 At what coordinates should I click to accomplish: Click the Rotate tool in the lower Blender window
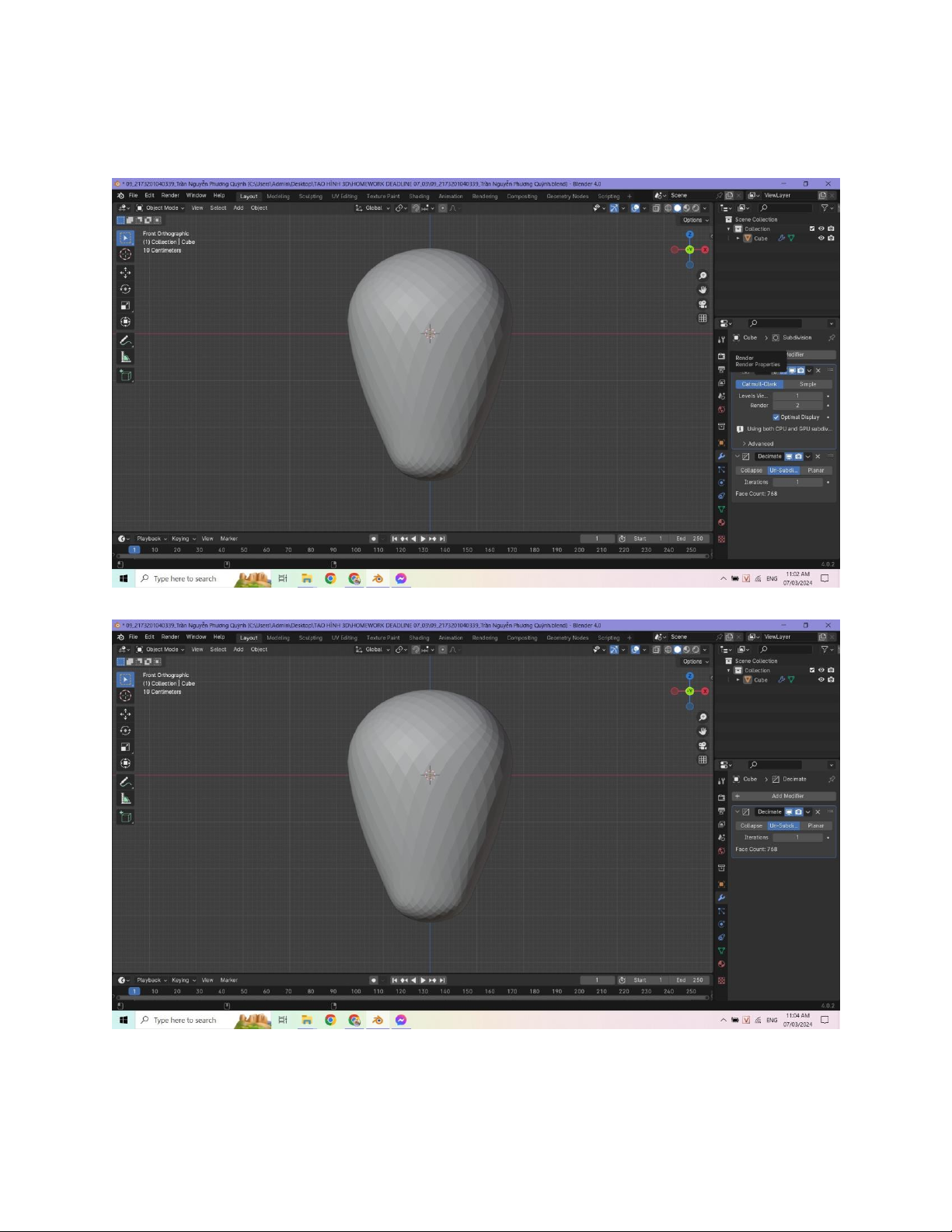pos(125,731)
